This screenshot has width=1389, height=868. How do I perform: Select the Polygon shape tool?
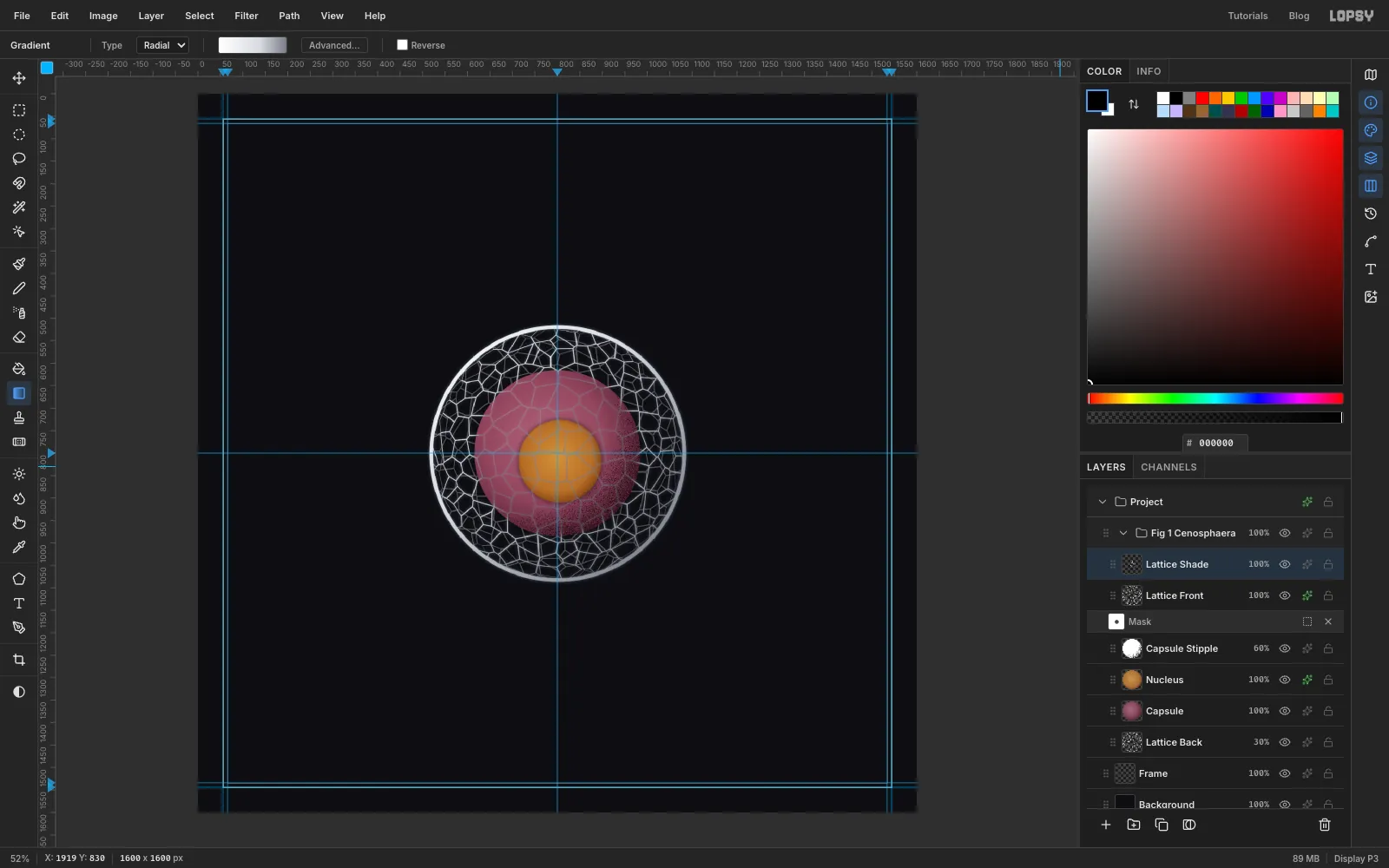(x=19, y=579)
